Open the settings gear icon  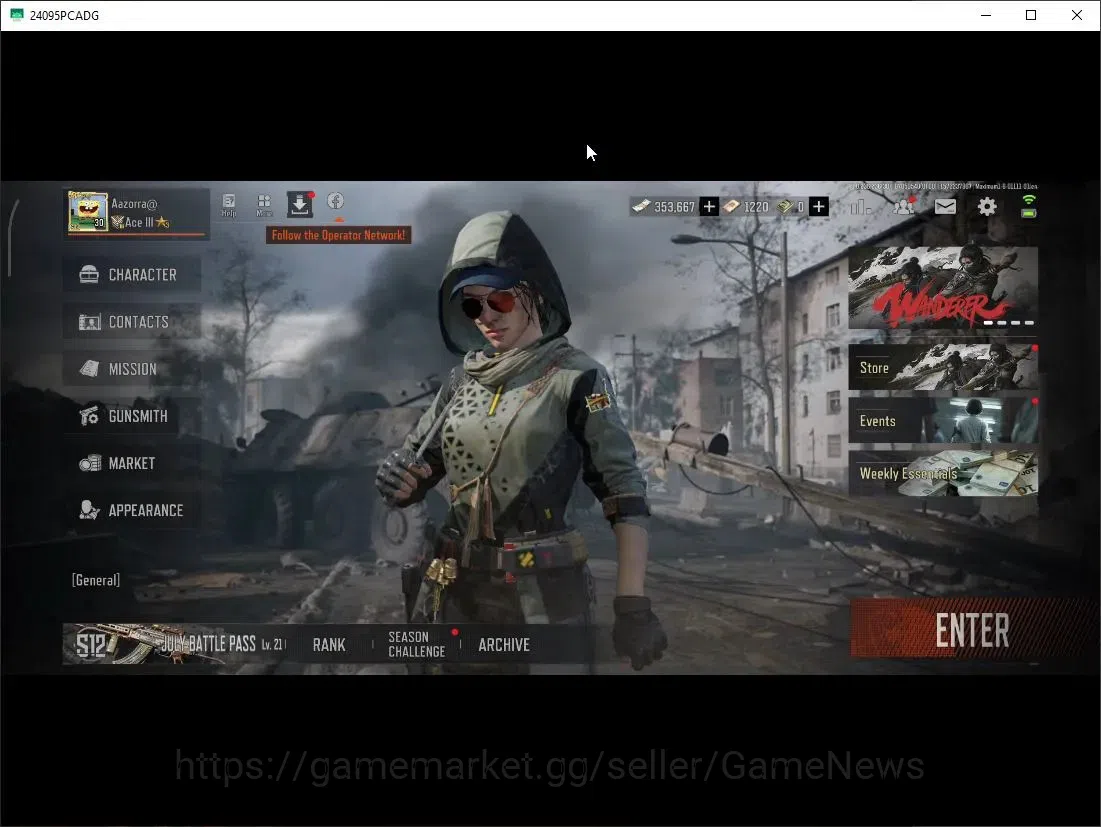click(x=987, y=206)
